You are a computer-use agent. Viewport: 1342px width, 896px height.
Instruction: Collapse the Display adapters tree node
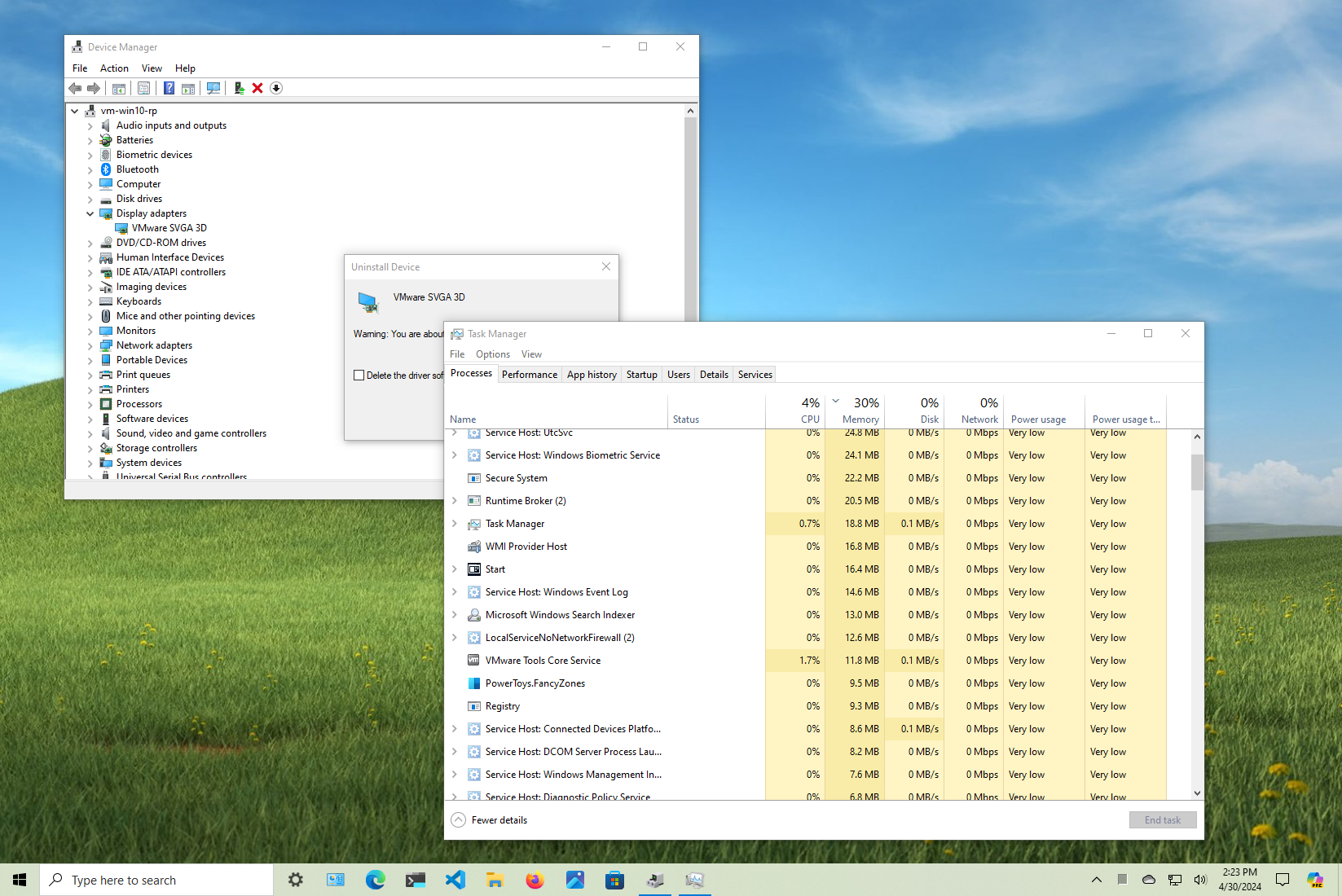pyautogui.click(x=90, y=213)
